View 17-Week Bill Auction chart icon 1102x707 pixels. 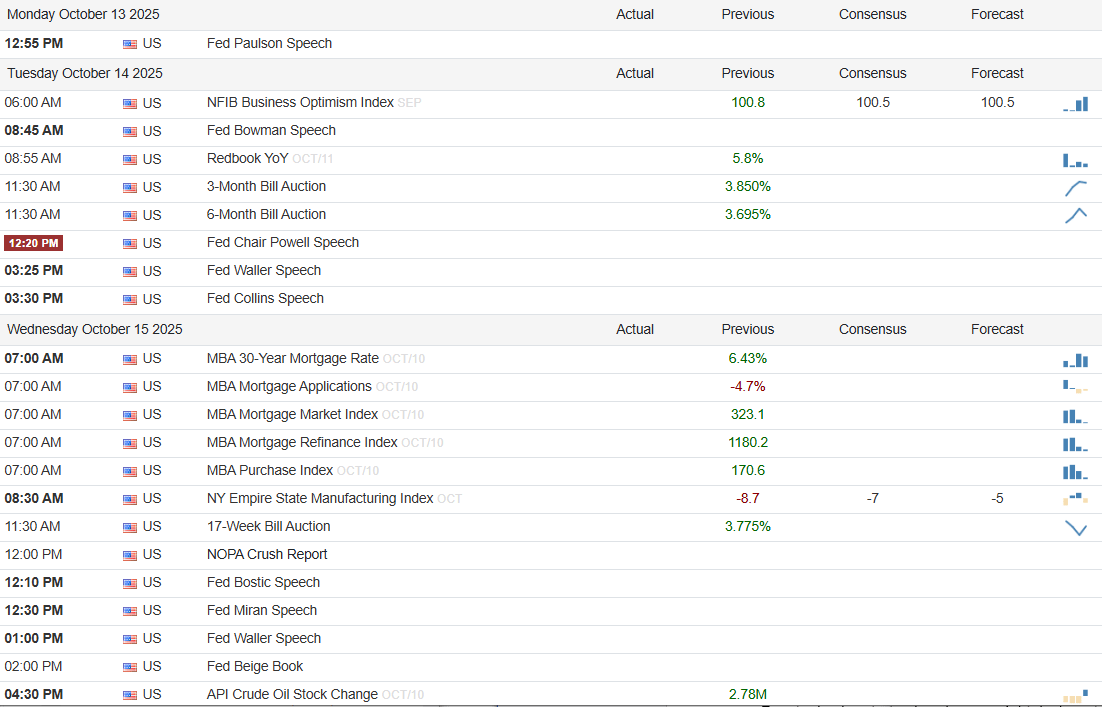tap(1076, 528)
